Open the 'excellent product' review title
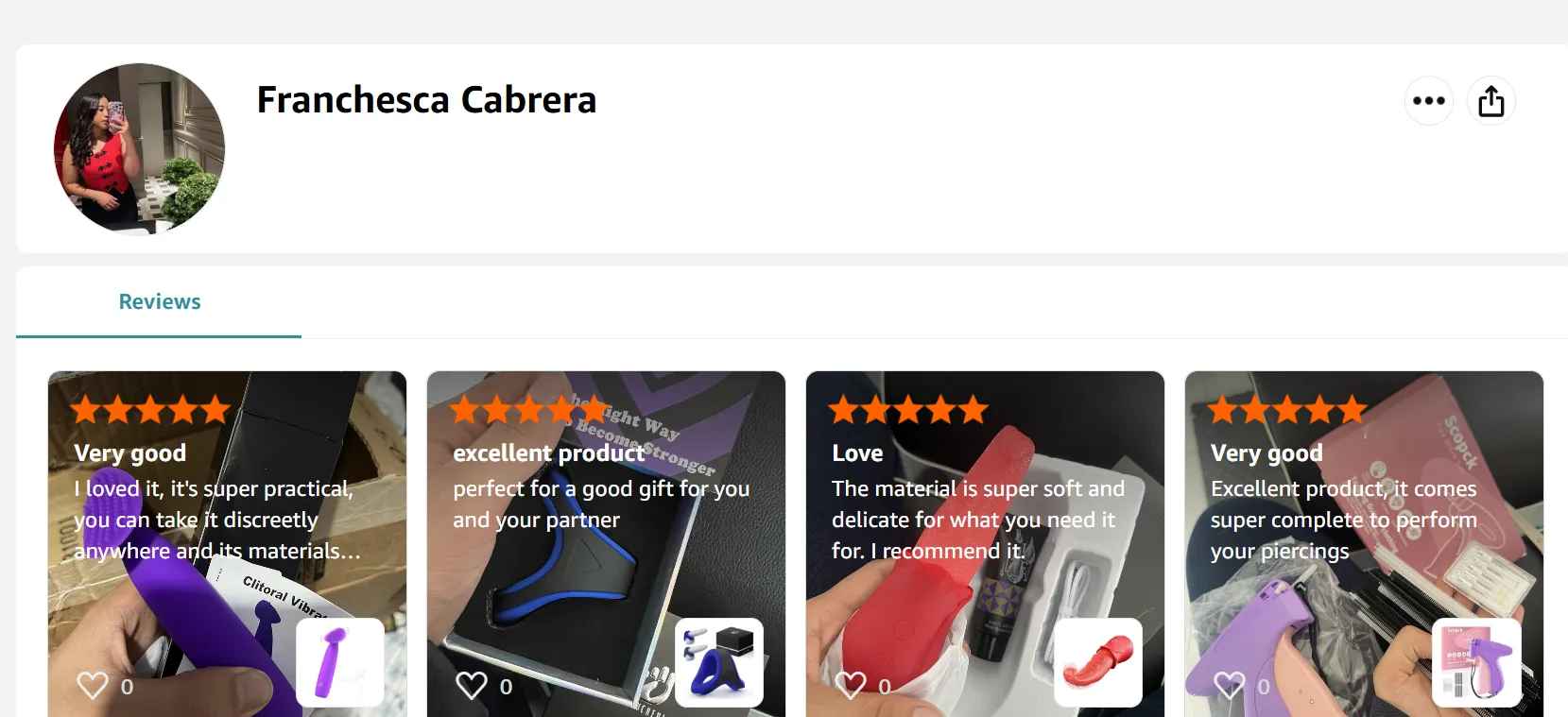The width and height of the screenshot is (1568, 717). point(548,453)
